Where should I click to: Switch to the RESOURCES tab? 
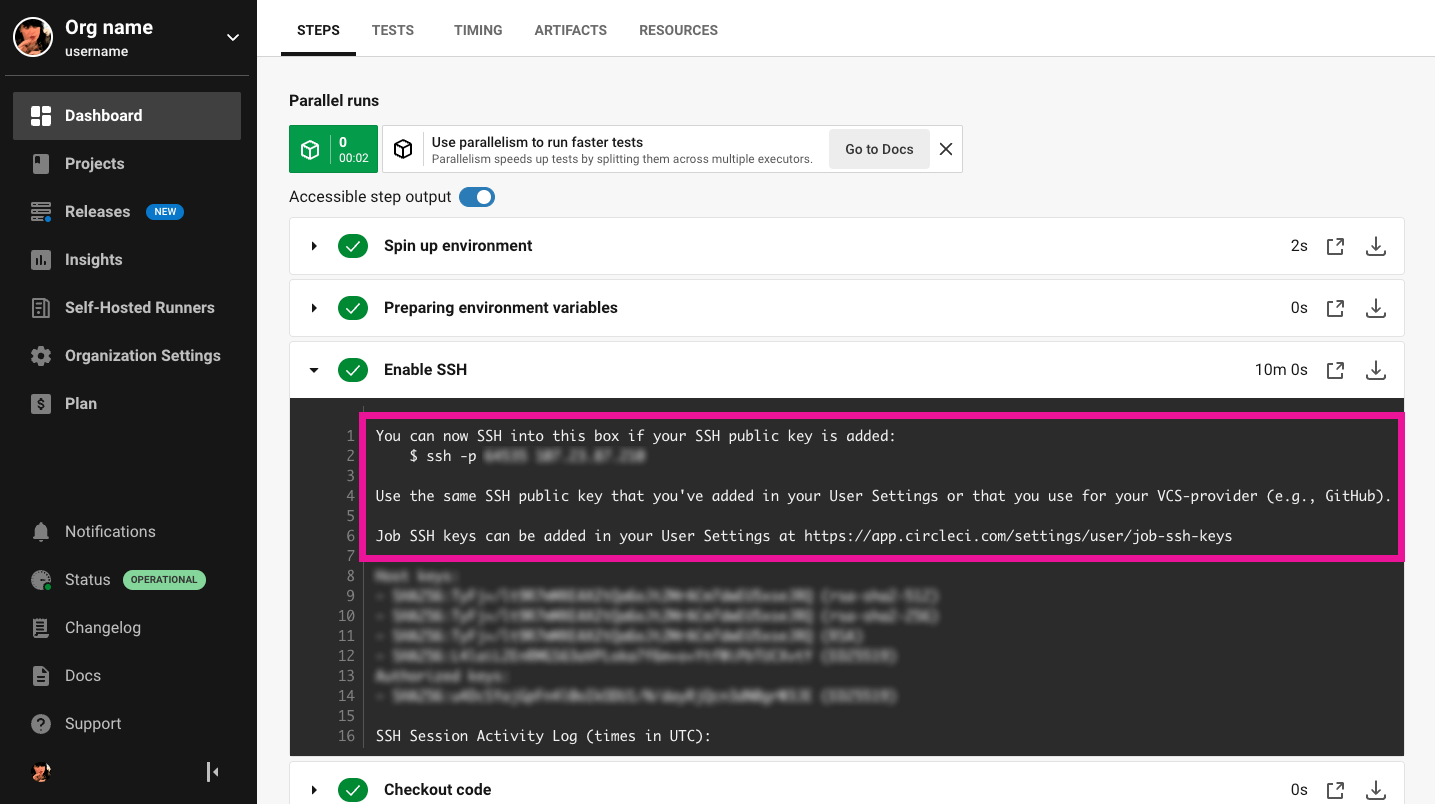[x=679, y=30]
